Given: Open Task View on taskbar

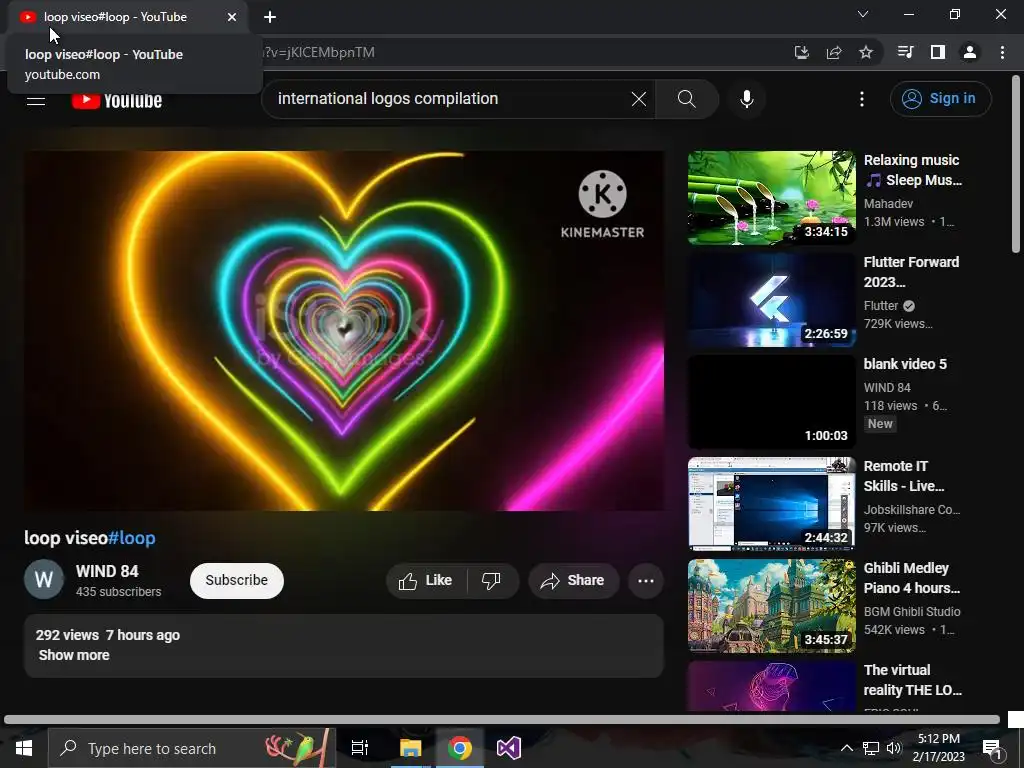Looking at the screenshot, I should tap(360, 748).
